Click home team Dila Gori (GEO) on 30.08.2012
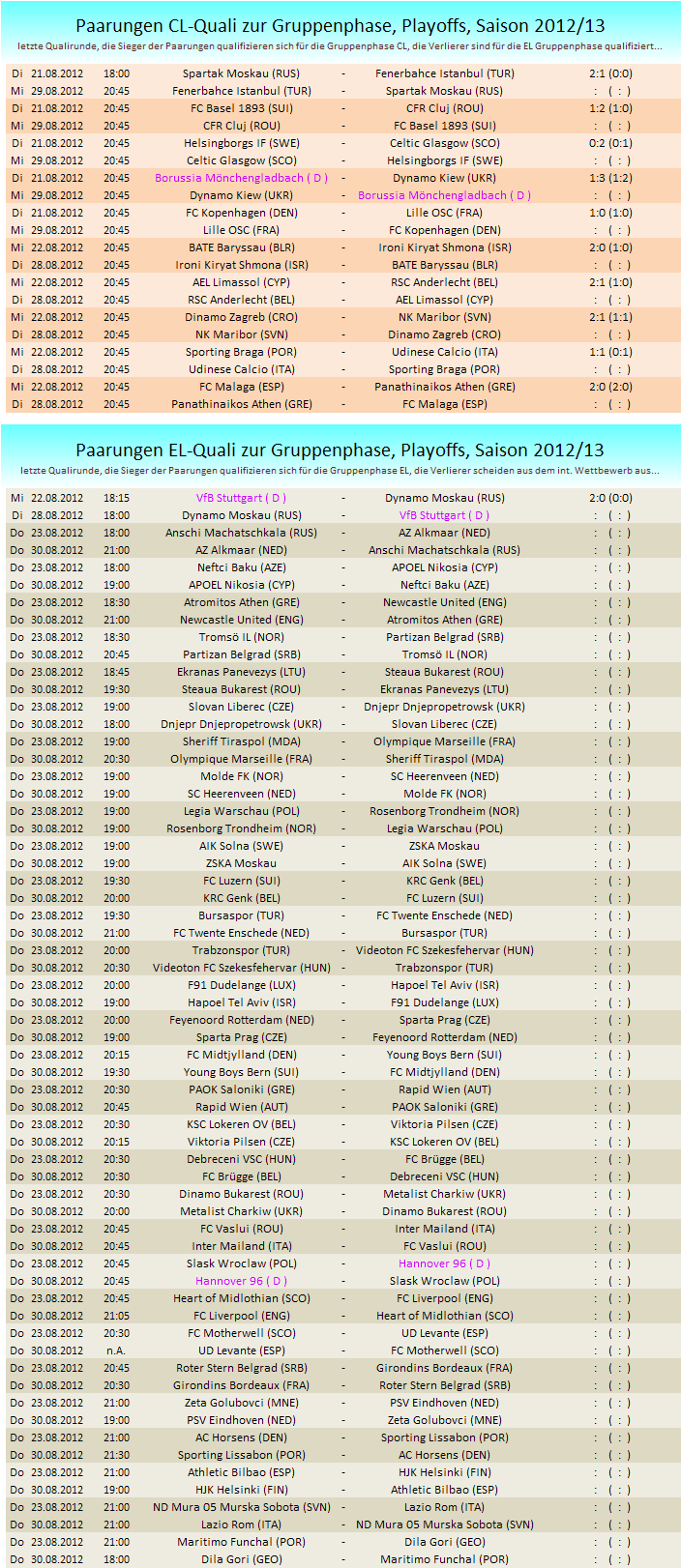The image size is (681, 1568). point(241,1559)
